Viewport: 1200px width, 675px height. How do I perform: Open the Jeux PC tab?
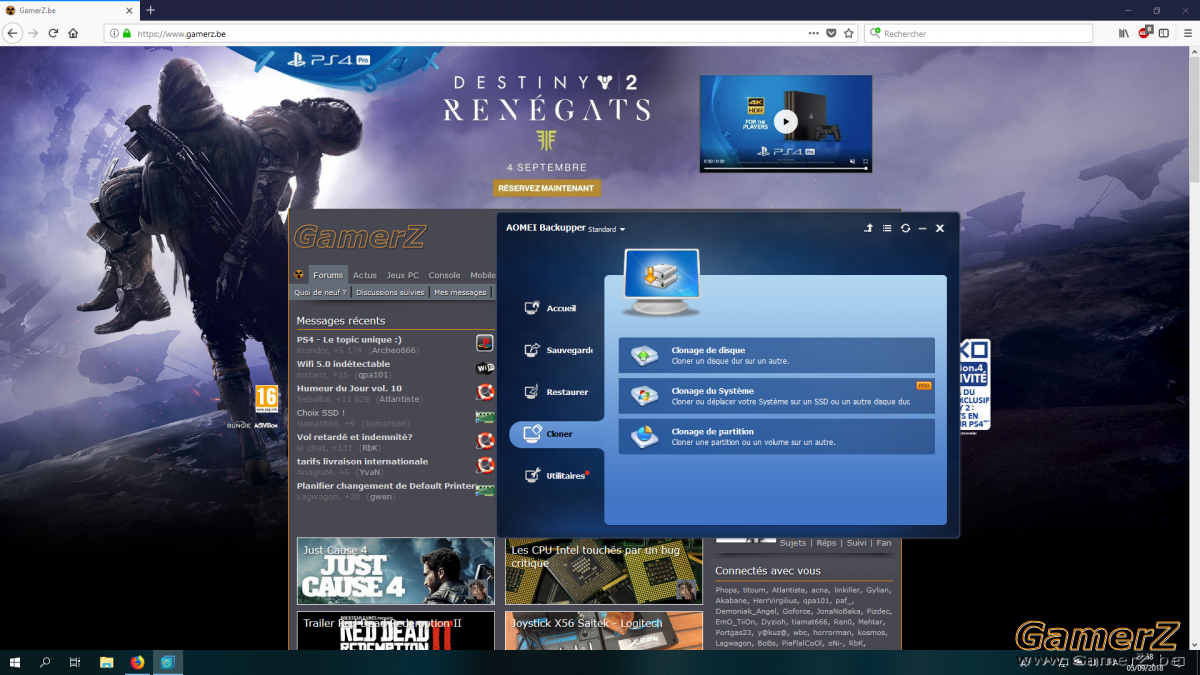click(403, 275)
